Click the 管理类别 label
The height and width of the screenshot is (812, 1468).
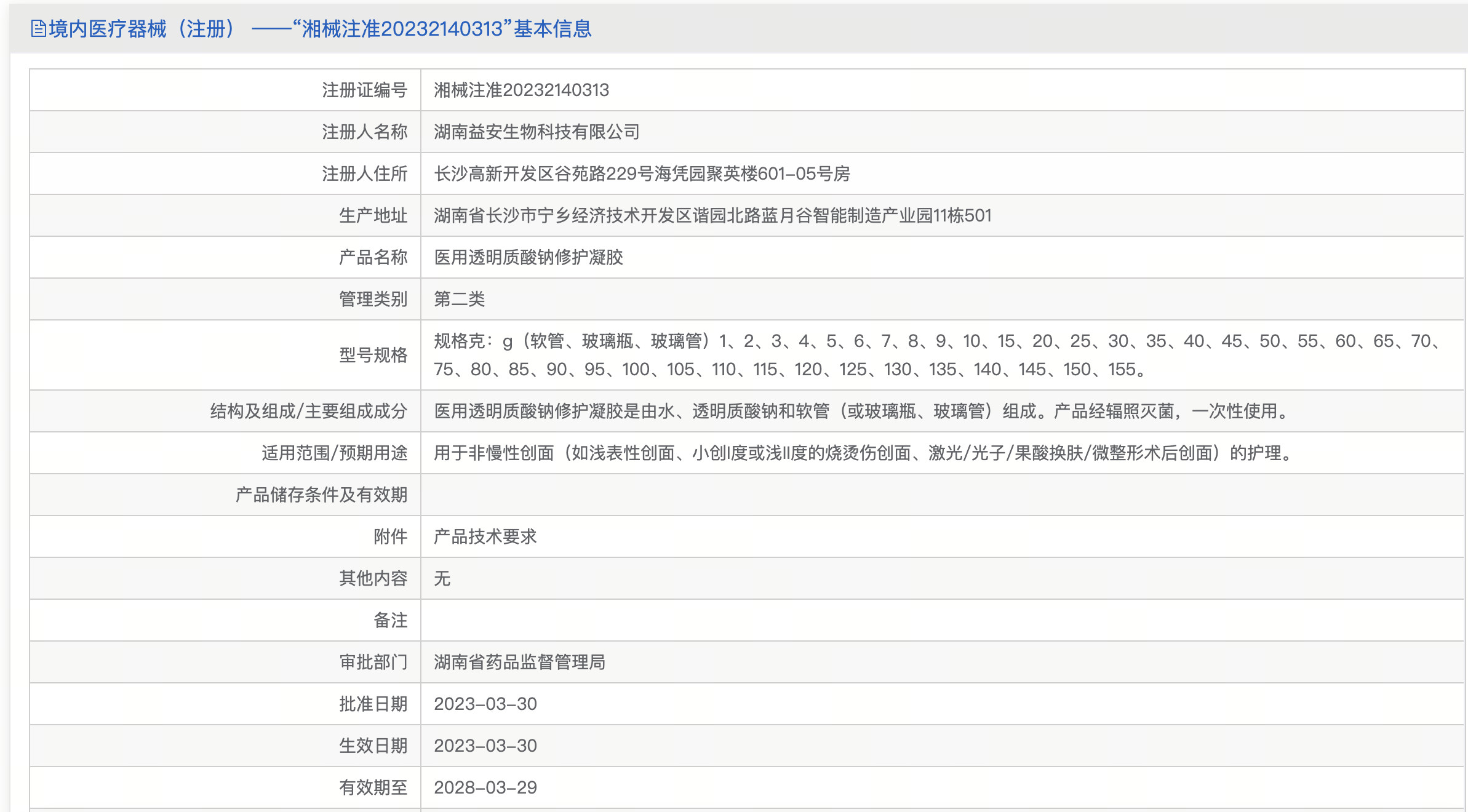[x=373, y=300]
